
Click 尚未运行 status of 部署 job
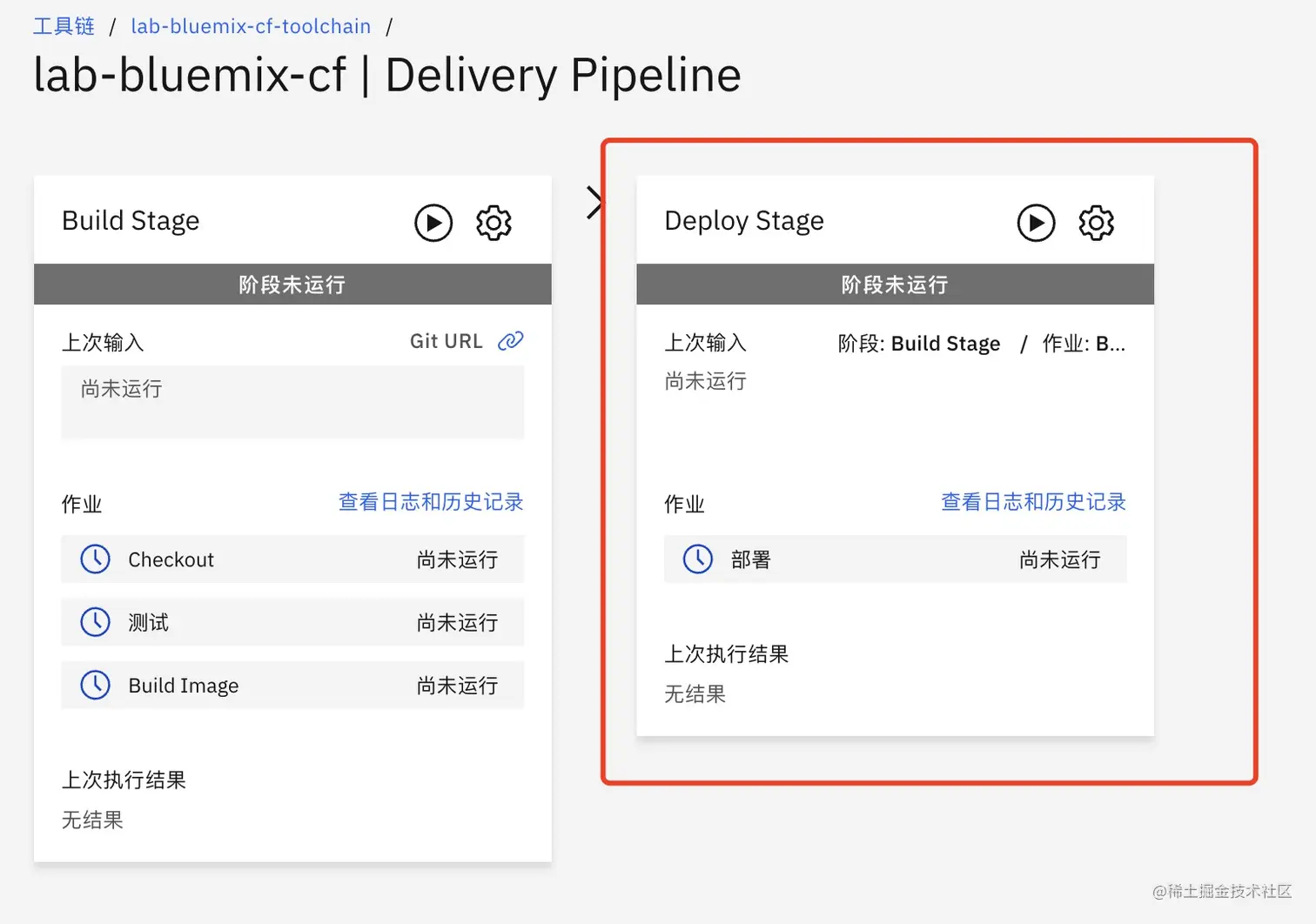[1060, 559]
